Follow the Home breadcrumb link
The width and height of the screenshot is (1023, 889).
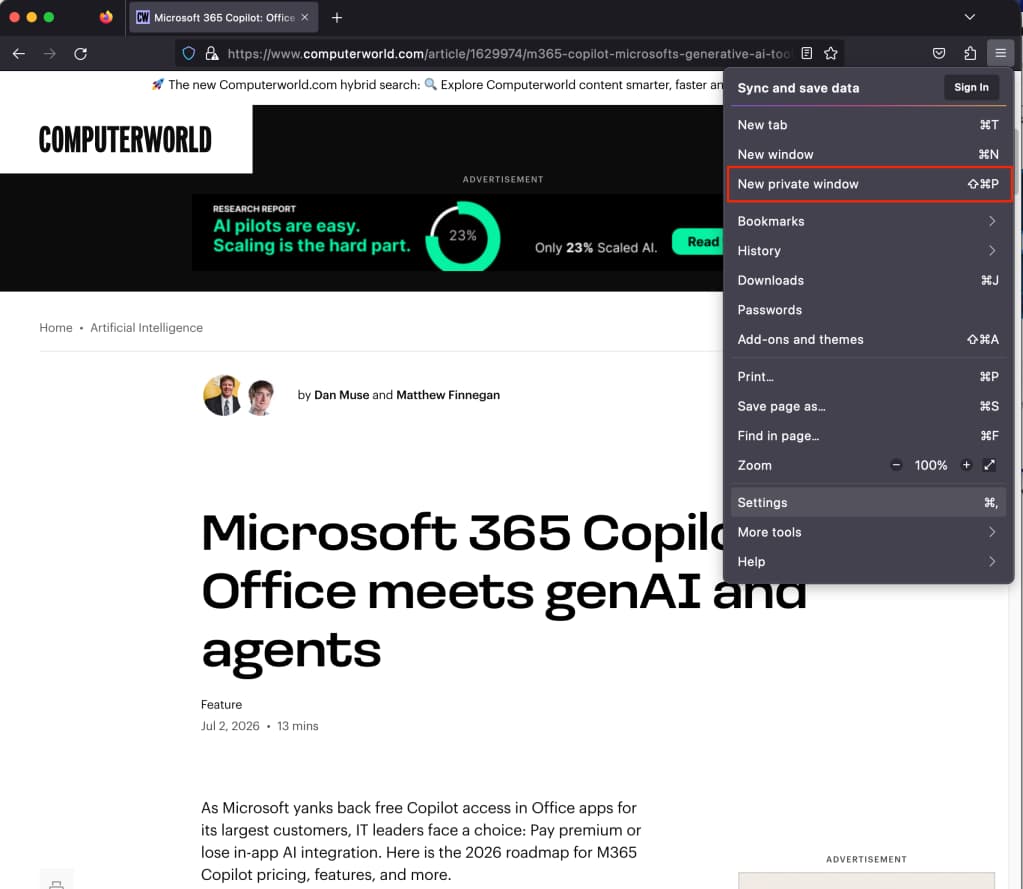pyautogui.click(x=55, y=327)
